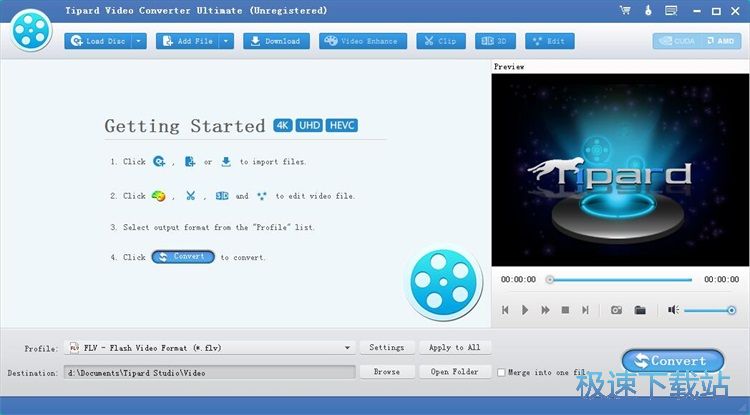Click the Getting Started heading
This screenshot has width=750, height=415.
[x=185, y=126]
